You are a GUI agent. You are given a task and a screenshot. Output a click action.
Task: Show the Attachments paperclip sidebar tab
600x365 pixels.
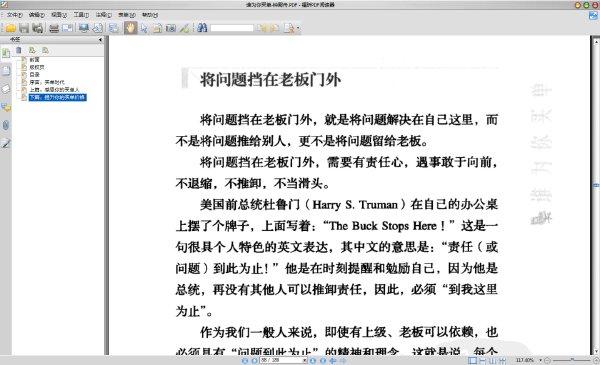point(6,125)
